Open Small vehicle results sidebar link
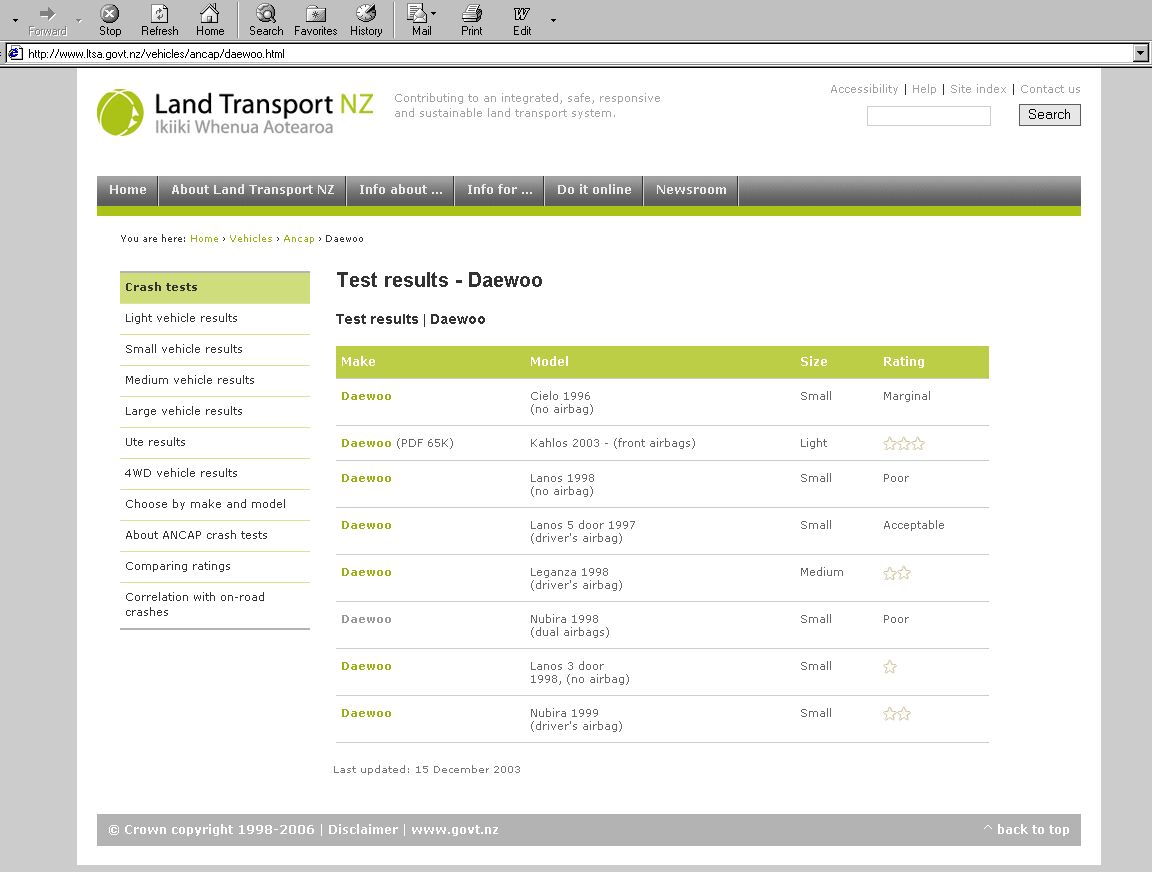The height and width of the screenshot is (872, 1152). [x=184, y=349]
